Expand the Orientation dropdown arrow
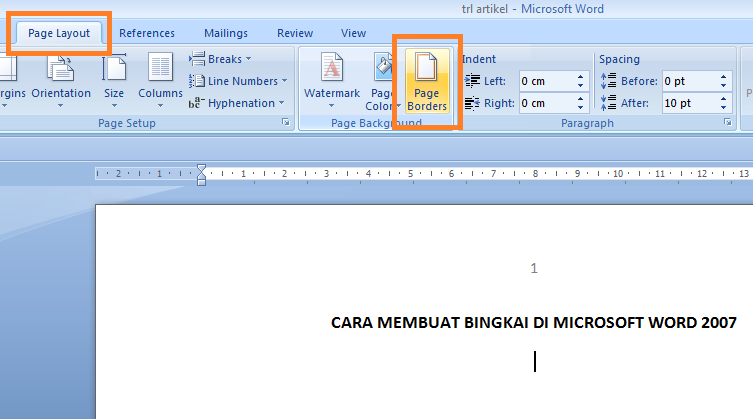Viewport: 753px width, 419px height. [61, 106]
